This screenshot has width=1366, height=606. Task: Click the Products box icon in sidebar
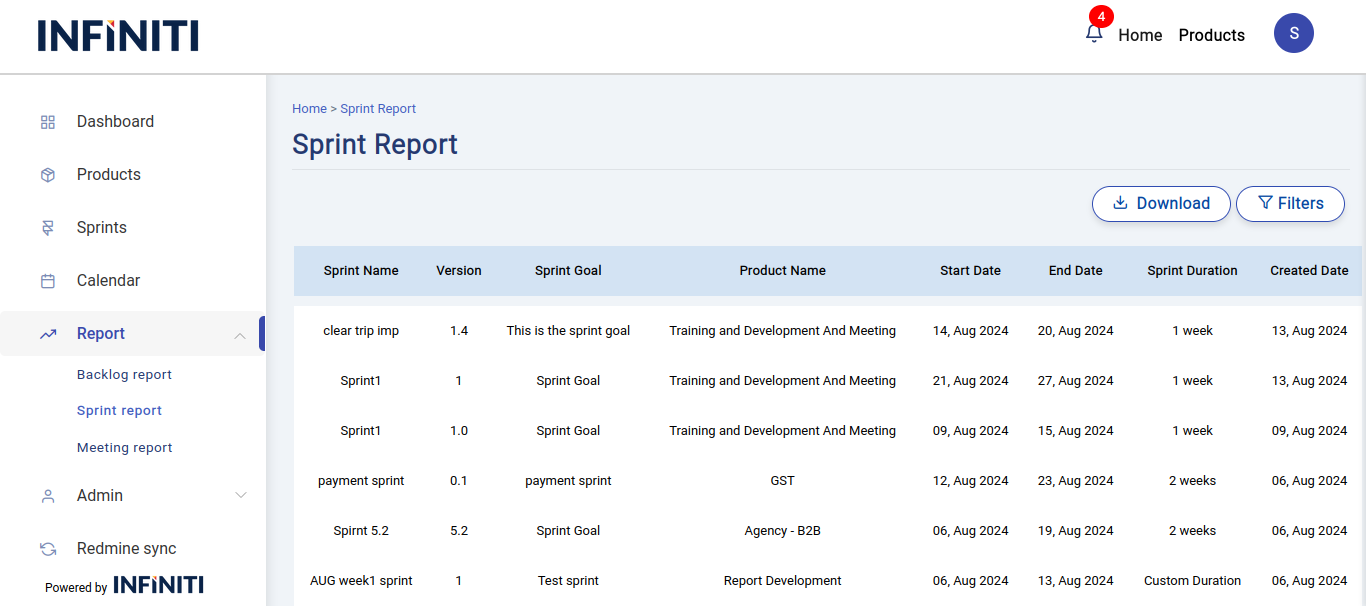pos(48,175)
